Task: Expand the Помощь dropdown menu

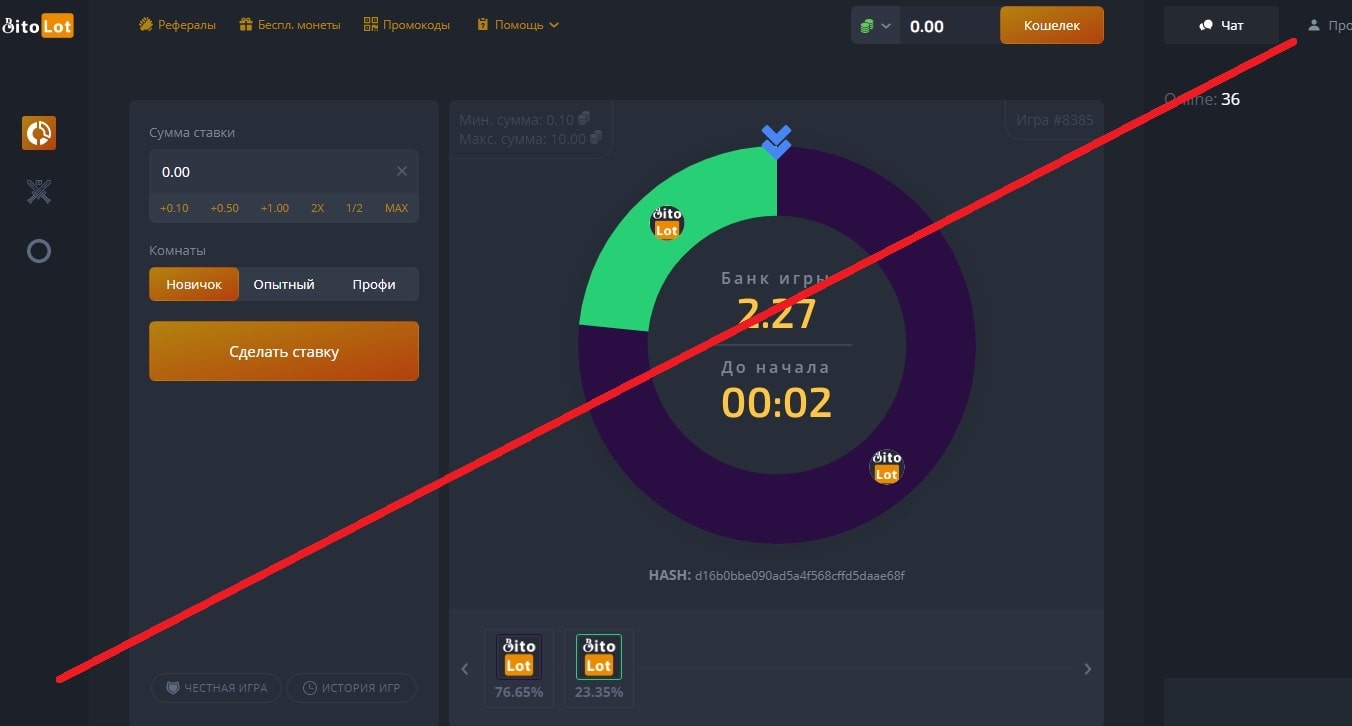Action: click(518, 24)
